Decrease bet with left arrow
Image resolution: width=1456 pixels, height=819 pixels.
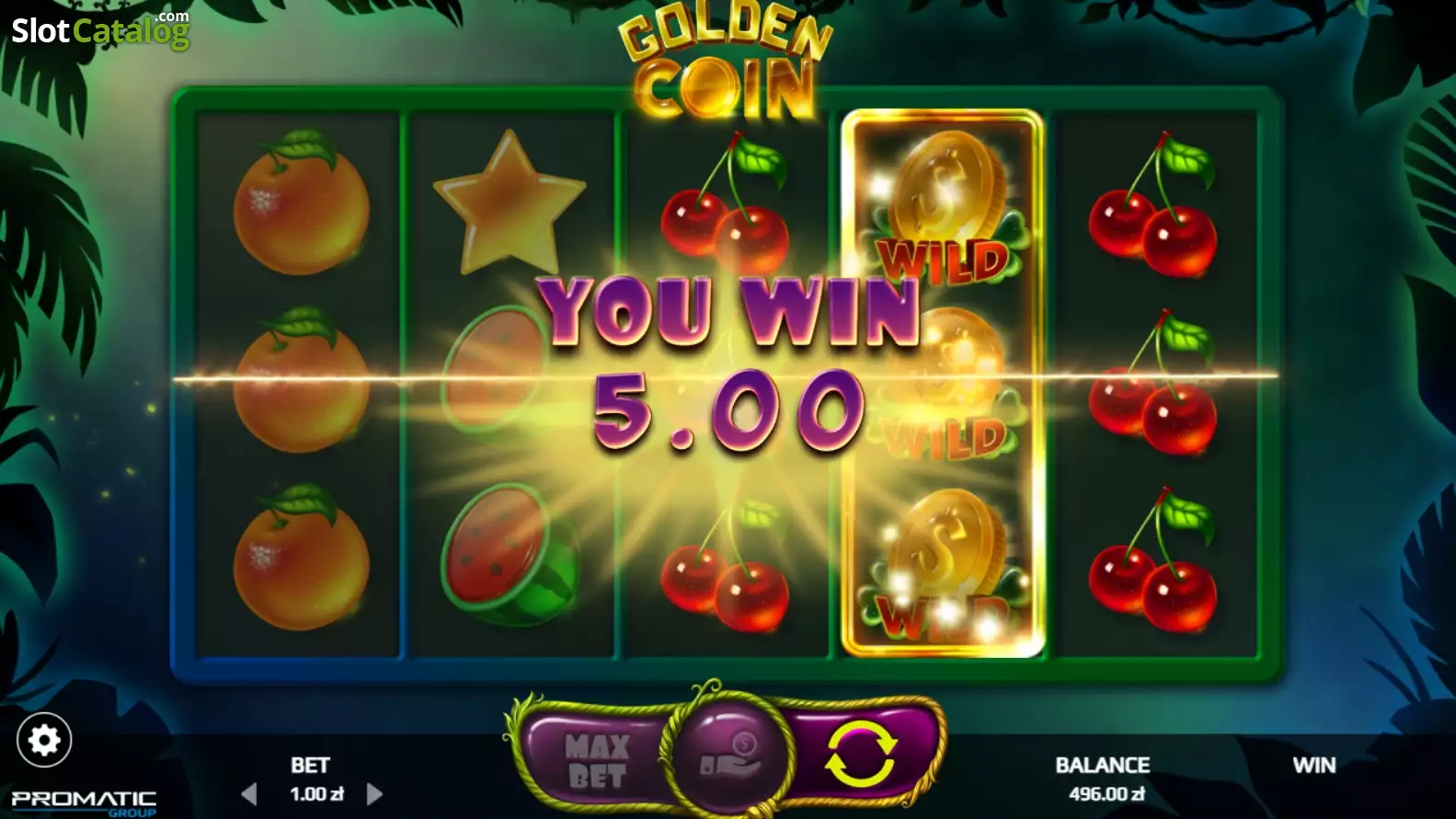coord(248,794)
